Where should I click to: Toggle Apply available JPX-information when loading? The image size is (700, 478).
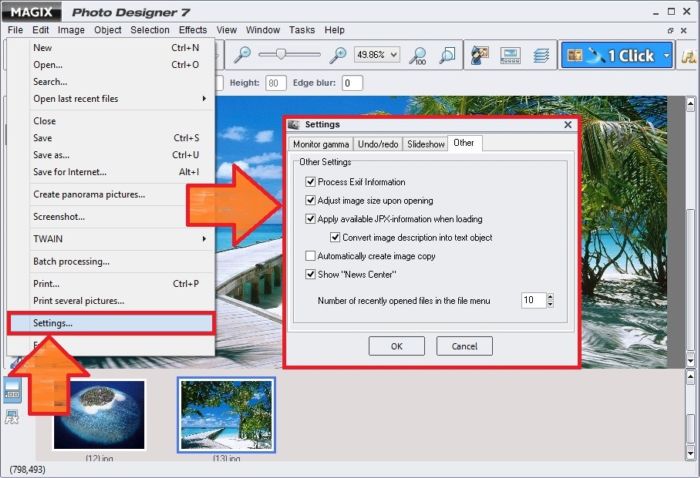point(310,219)
